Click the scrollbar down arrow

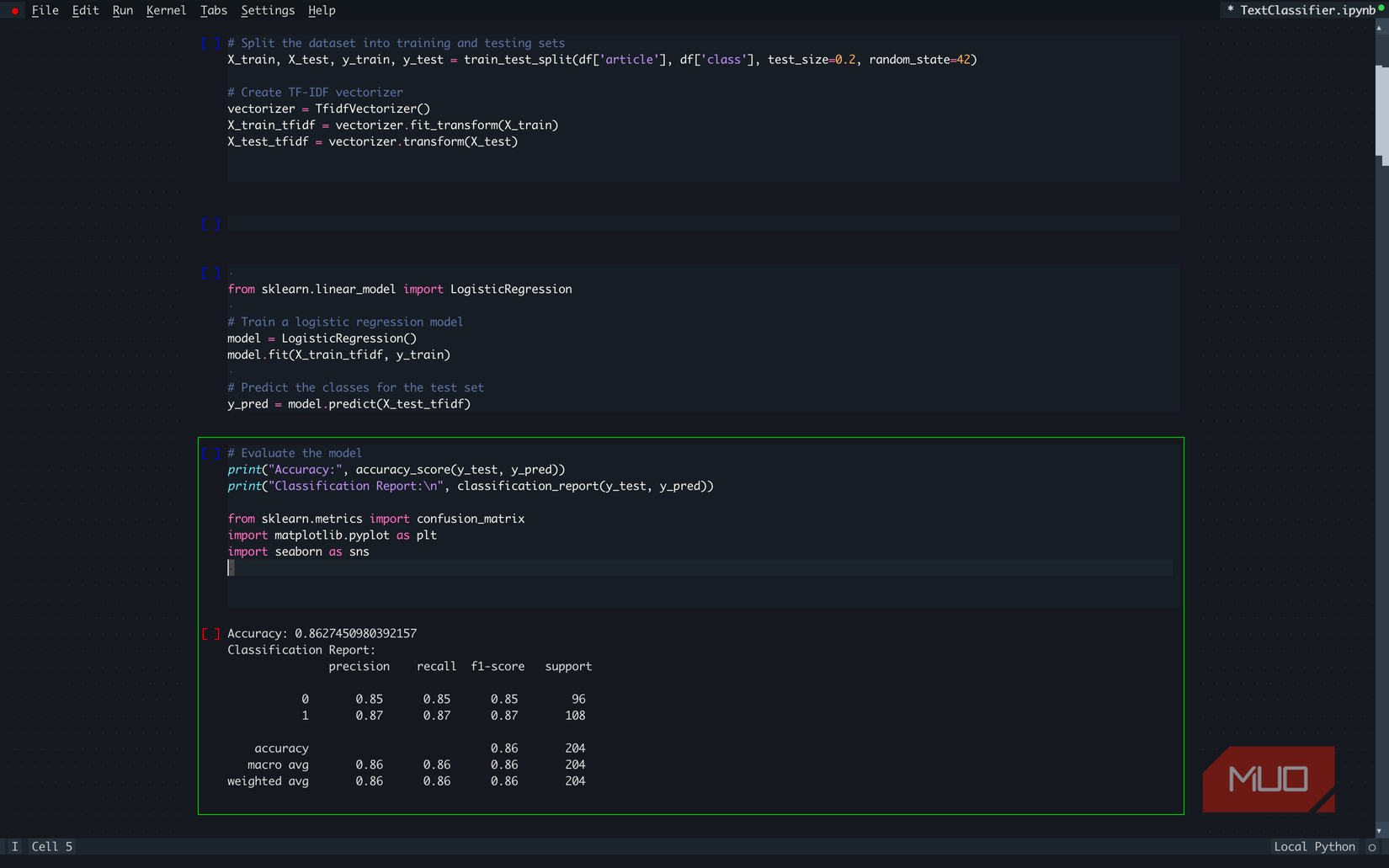pyautogui.click(x=1379, y=831)
